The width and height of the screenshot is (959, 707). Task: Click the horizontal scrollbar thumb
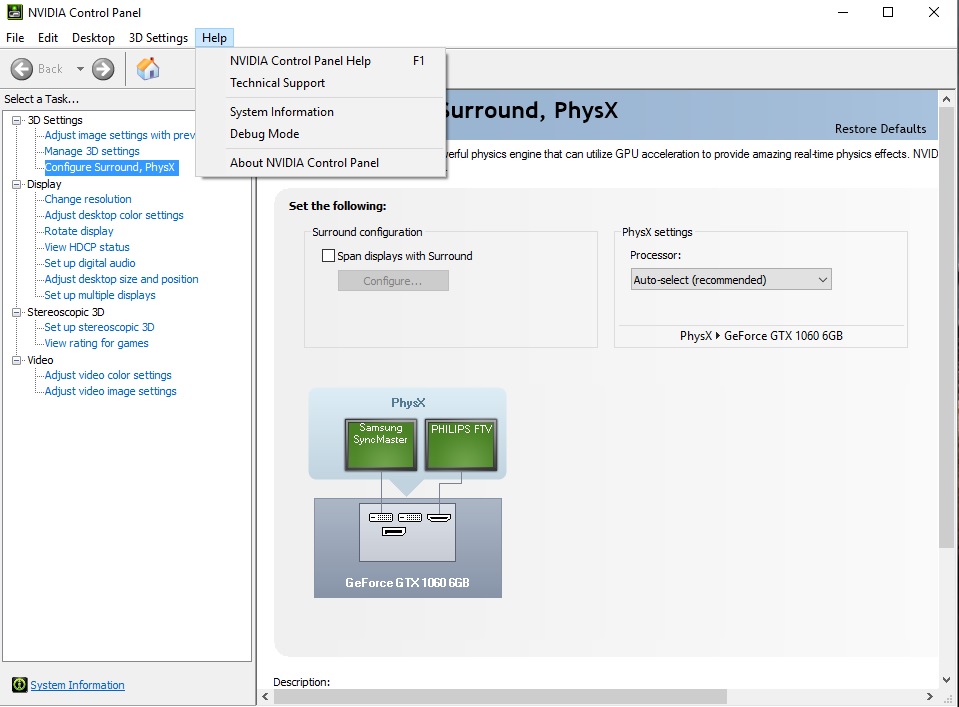click(500, 697)
